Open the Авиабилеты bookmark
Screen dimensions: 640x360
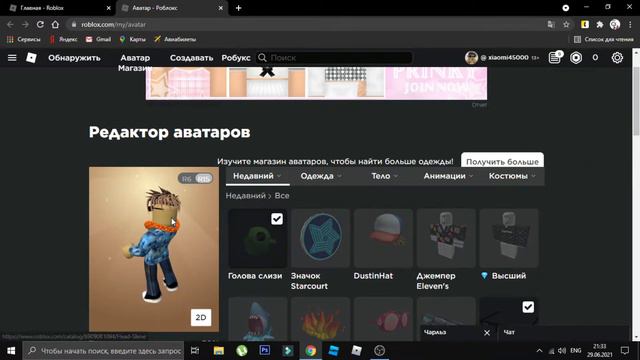[x=175, y=39]
